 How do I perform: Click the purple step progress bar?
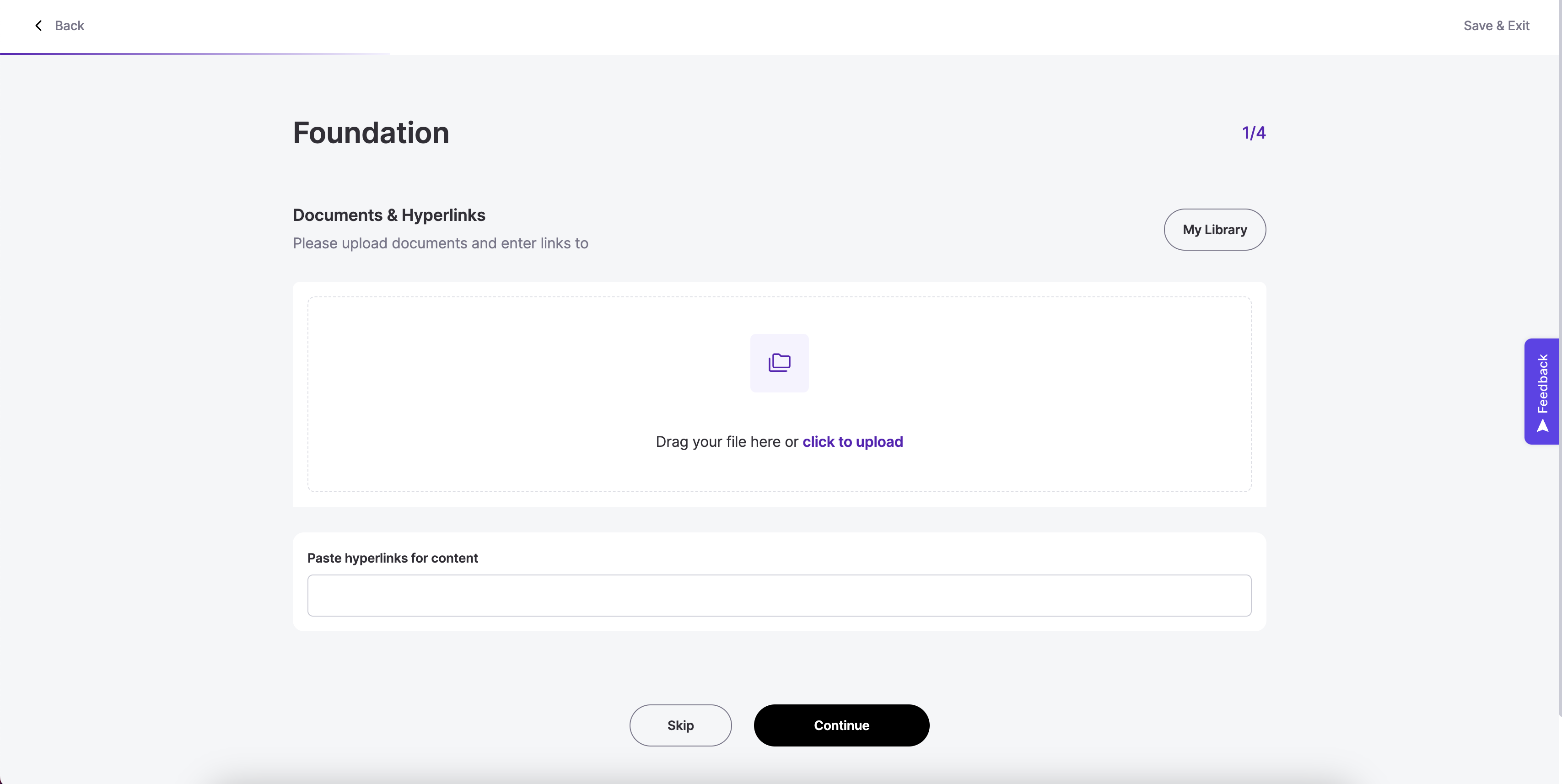(194, 54)
